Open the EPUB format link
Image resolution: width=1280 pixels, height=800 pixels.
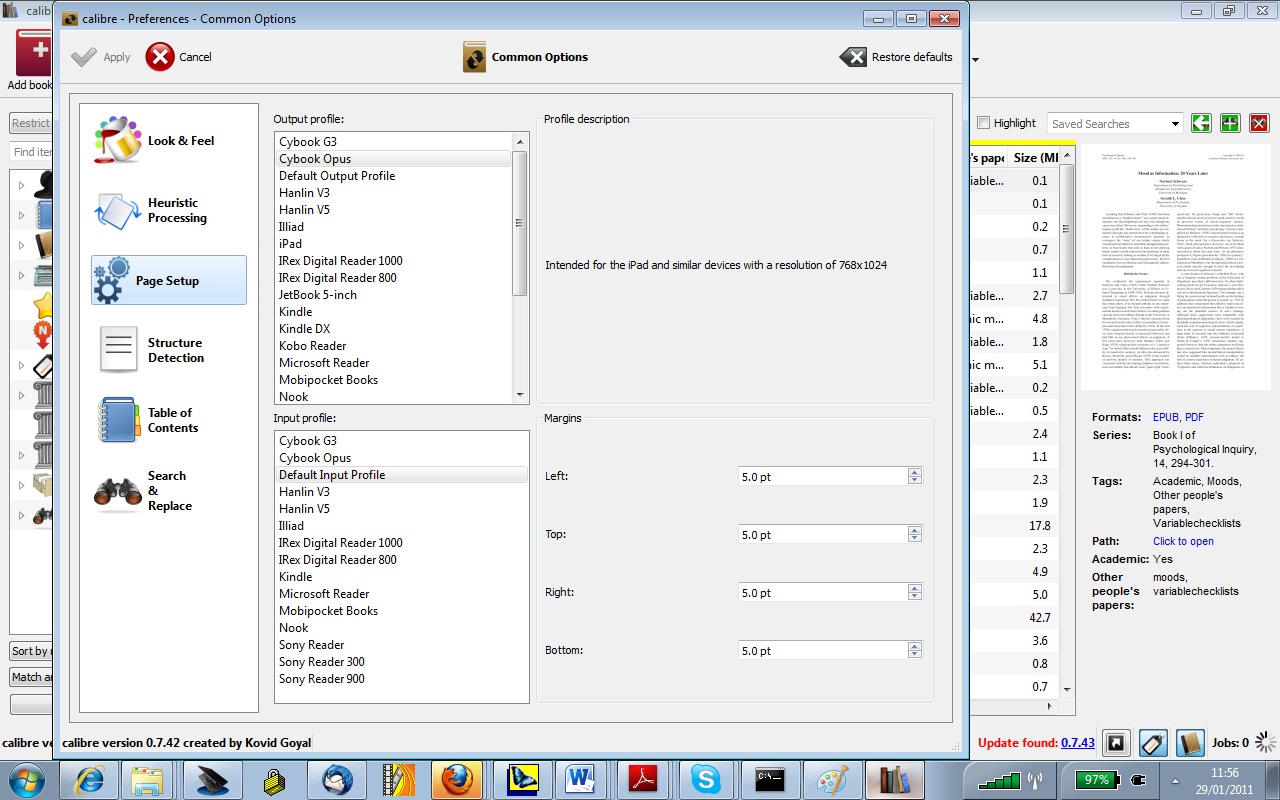pyautogui.click(x=1166, y=417)
